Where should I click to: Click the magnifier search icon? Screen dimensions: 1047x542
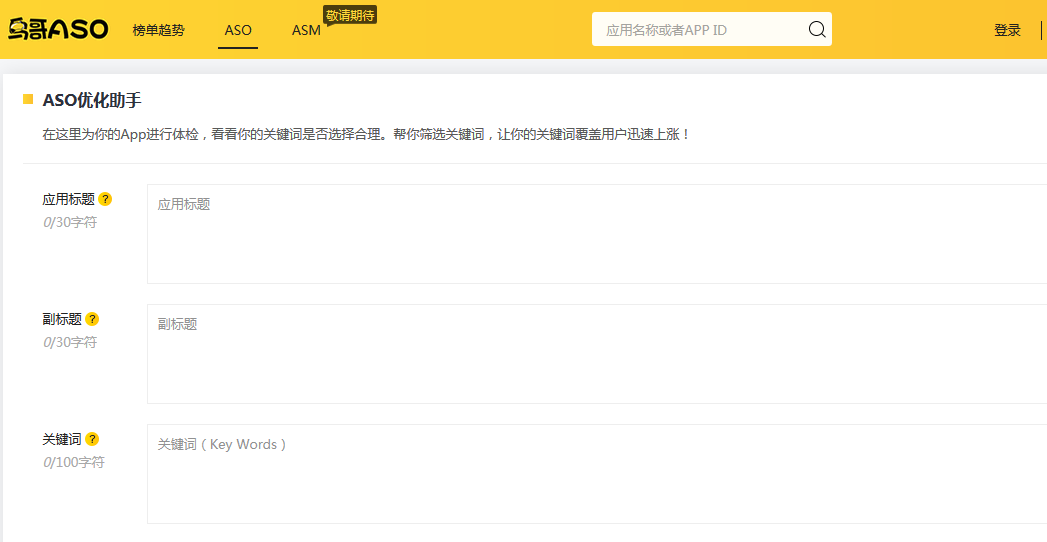[x=817, y=30]
